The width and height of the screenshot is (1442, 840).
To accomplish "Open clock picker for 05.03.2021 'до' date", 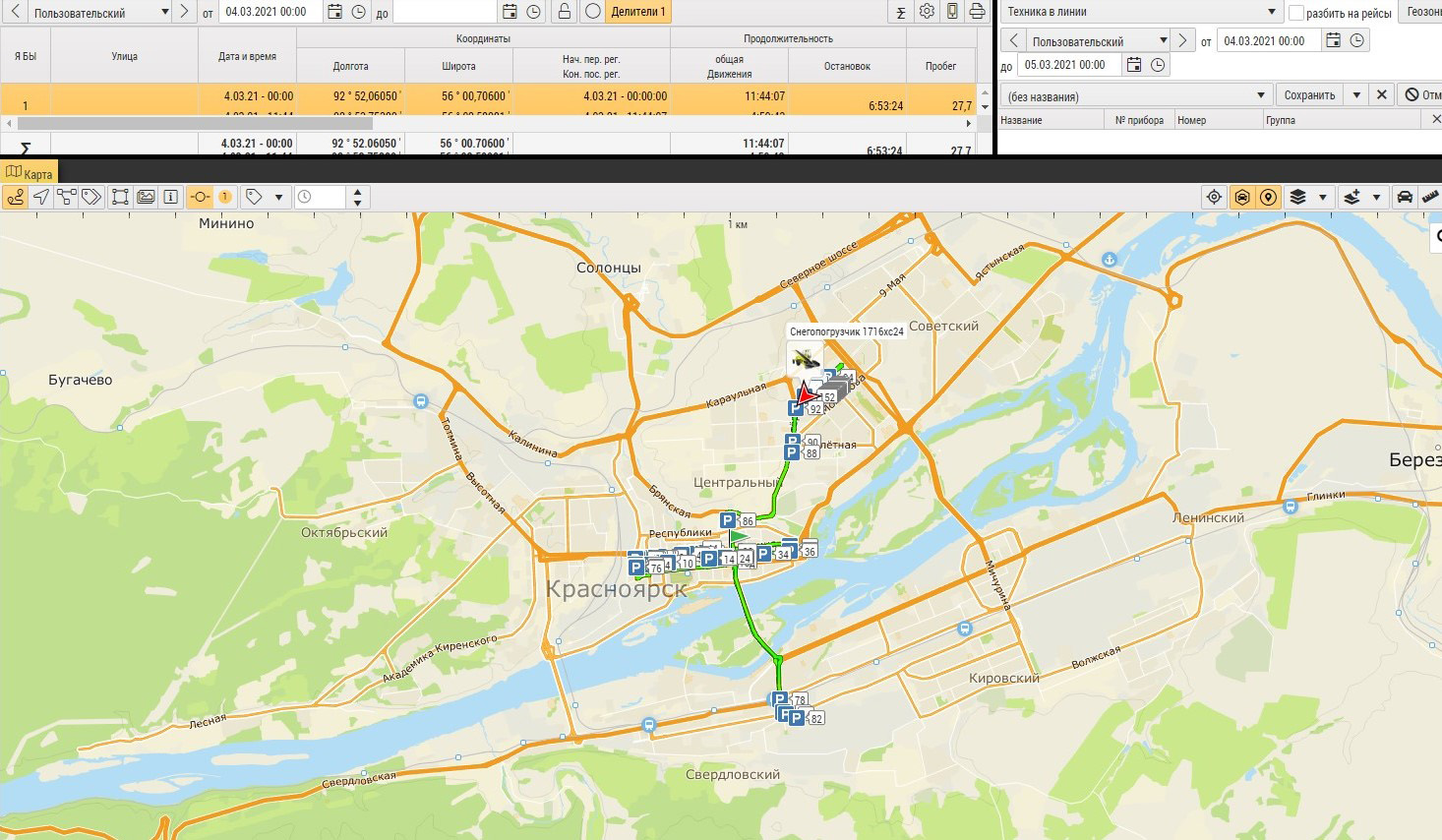I will 1158,65.
